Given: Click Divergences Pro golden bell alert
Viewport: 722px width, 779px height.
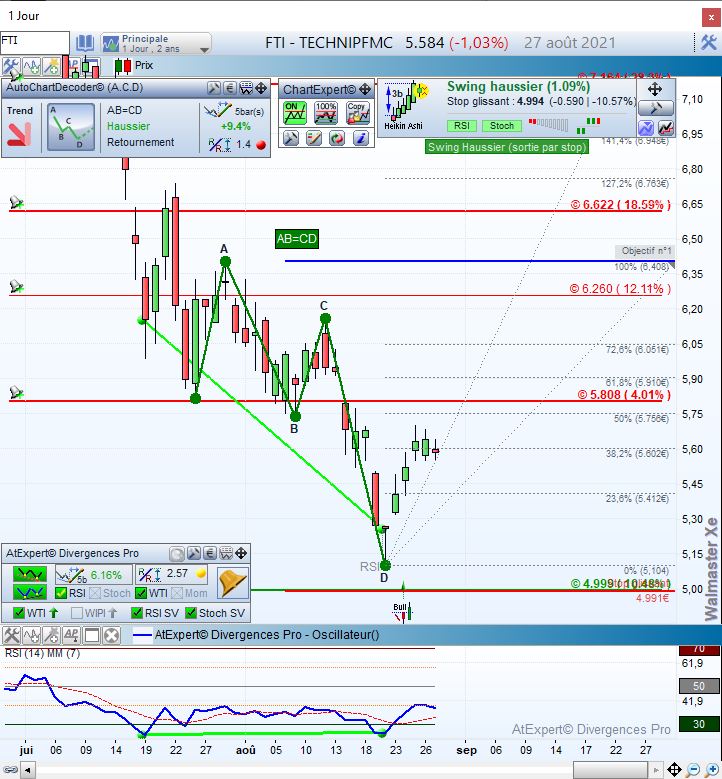Looking at the screenshot, I should [x=233, y=582].
